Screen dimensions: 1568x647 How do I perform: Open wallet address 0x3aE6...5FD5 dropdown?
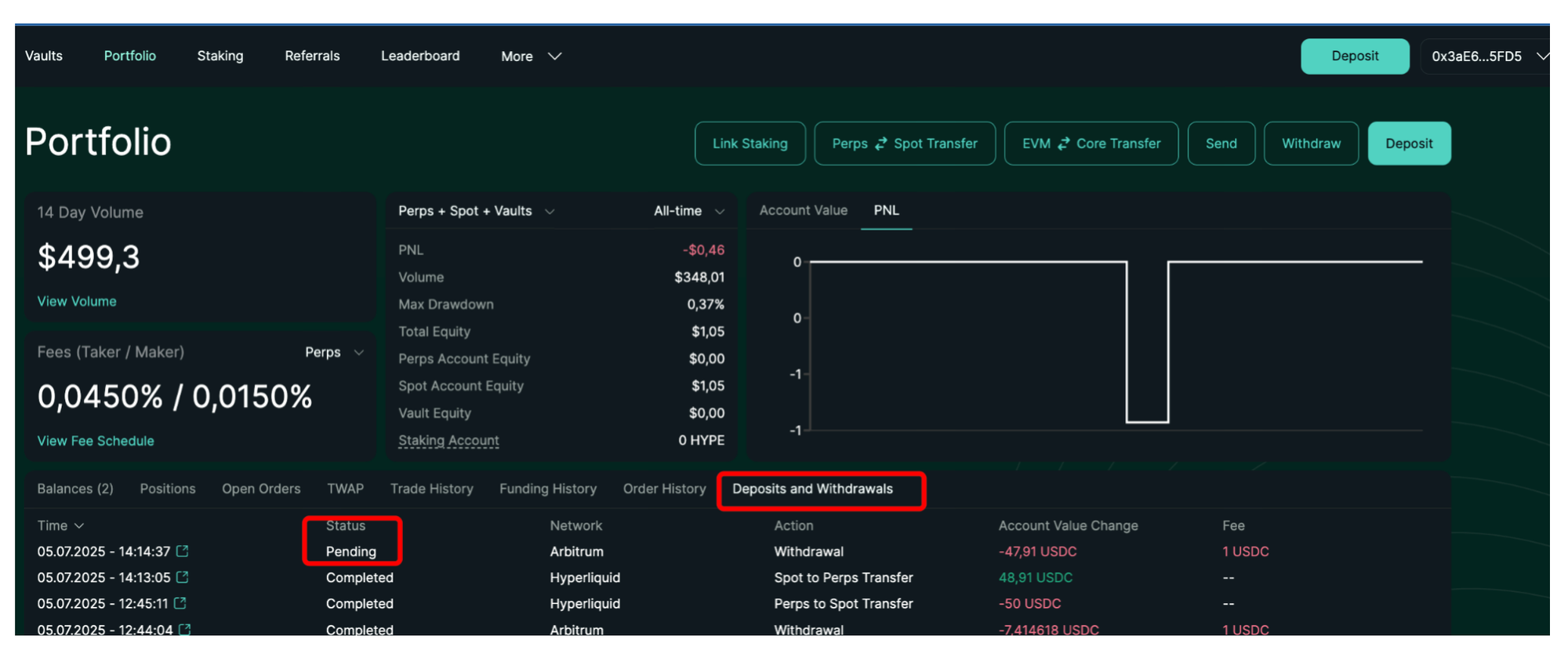point(1485,56)
